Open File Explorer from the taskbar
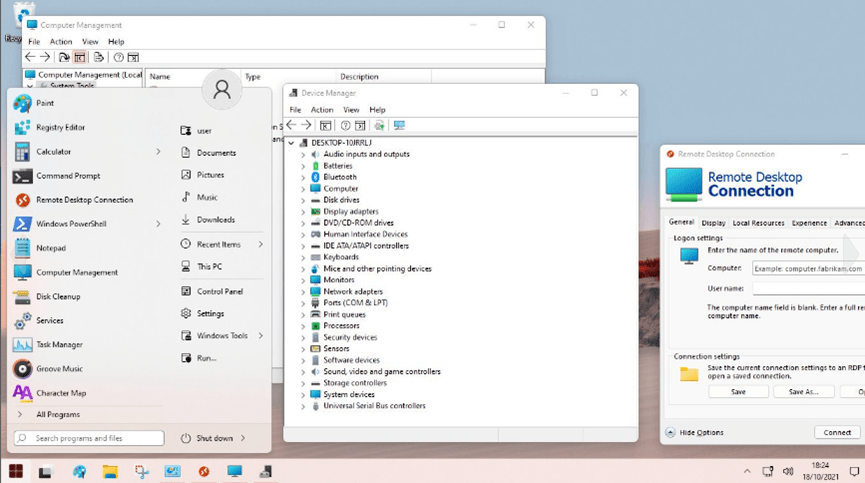The image size is (865, 483). pyautogui.click(x=110, y=471)
